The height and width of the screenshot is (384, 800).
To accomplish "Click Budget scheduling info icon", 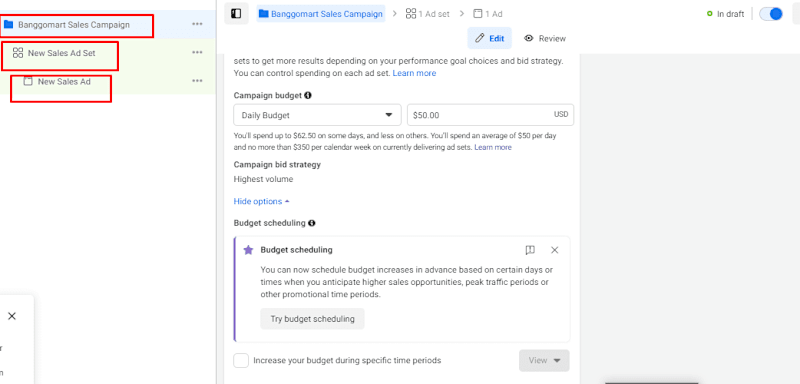I will click(x=311, y=223).
